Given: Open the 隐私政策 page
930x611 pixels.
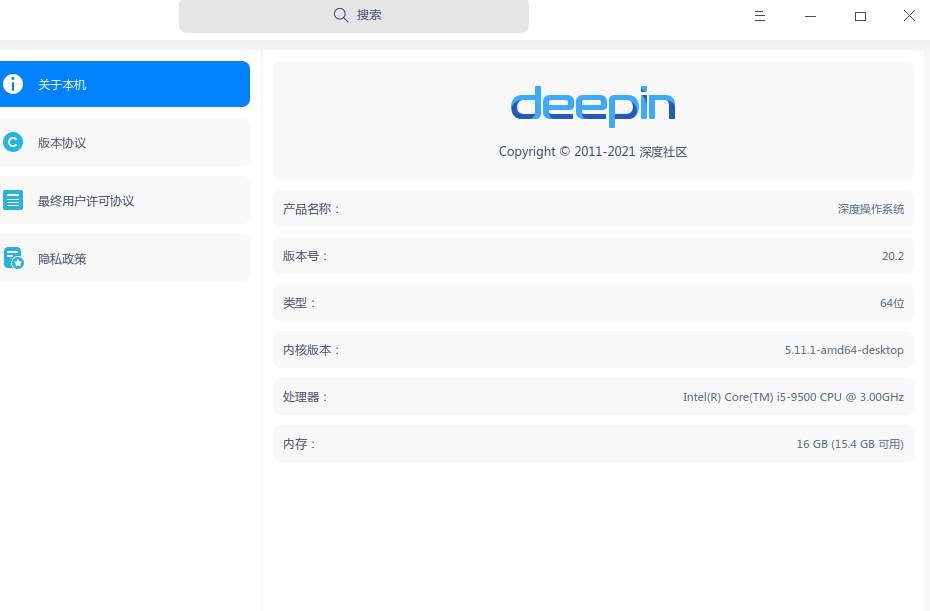Looking at the screenshot, I should (x=125, y=259).
